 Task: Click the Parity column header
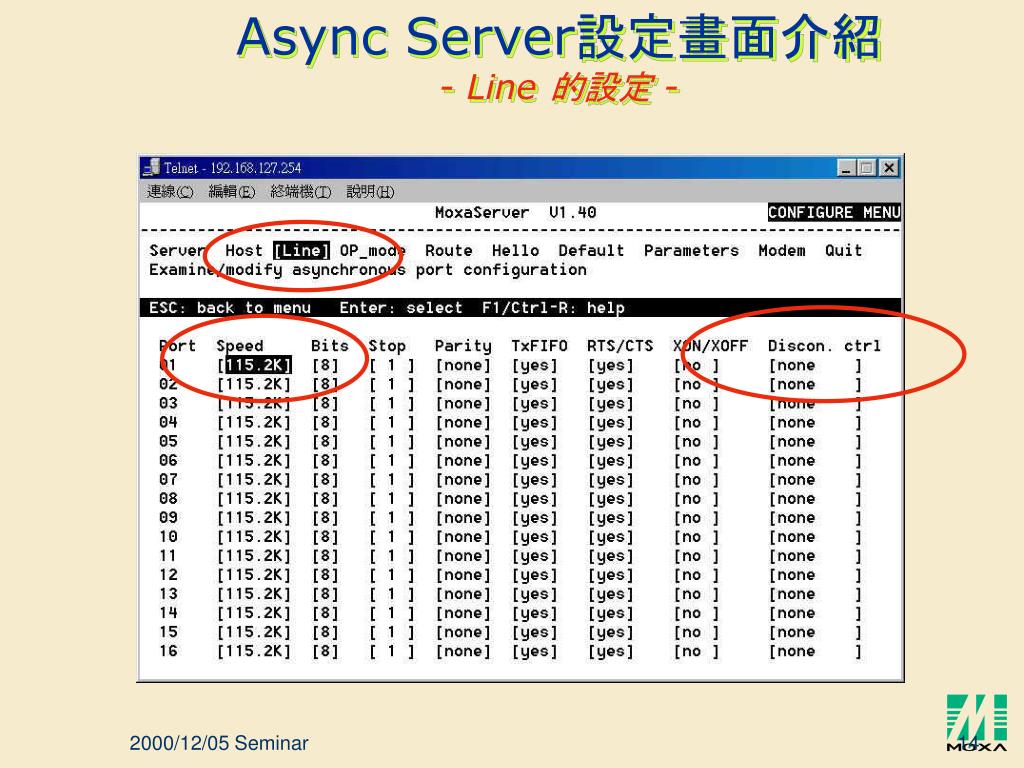pyautogui.click(x=463, y=346)
